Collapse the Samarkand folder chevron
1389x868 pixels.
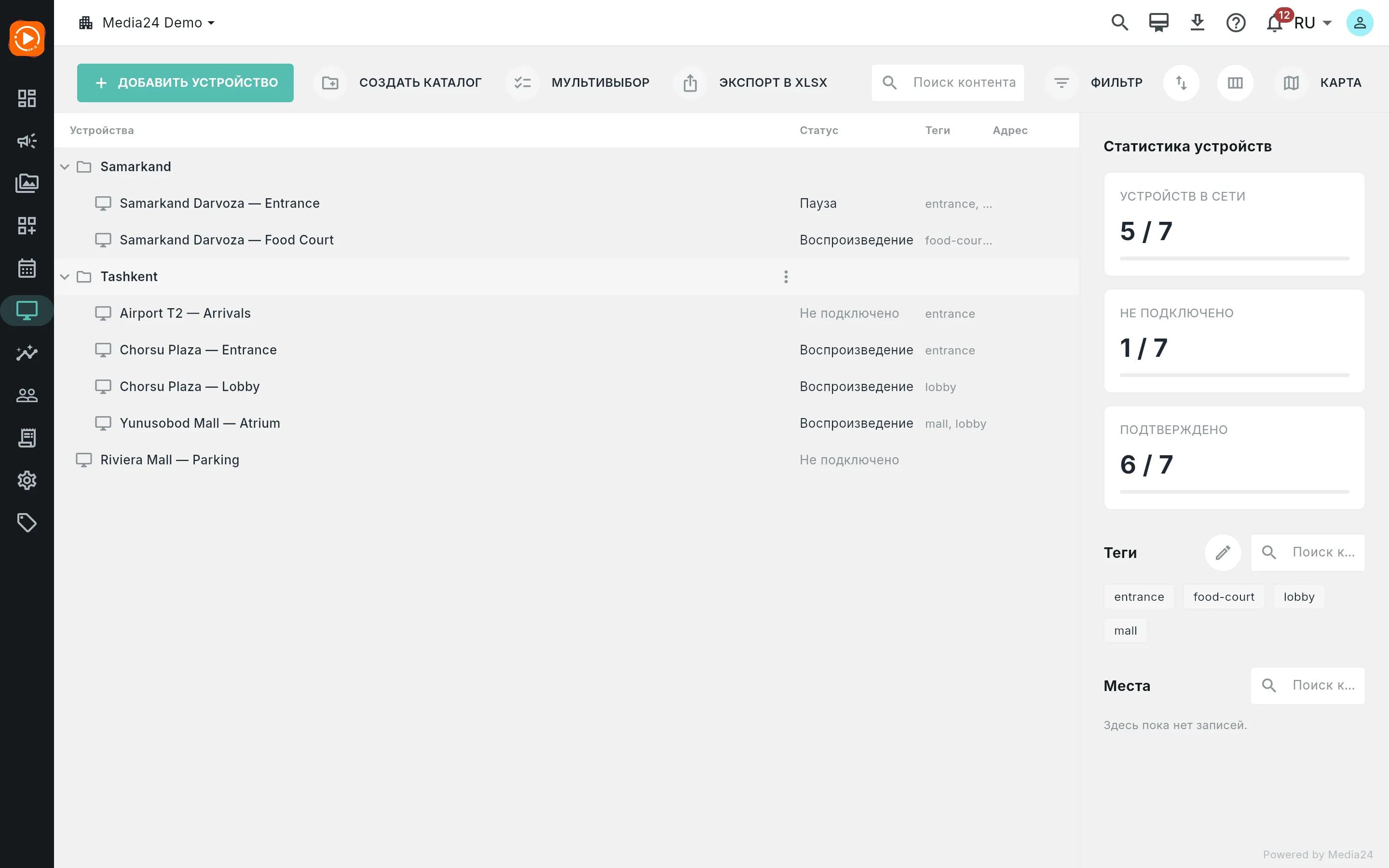[65, 166]
